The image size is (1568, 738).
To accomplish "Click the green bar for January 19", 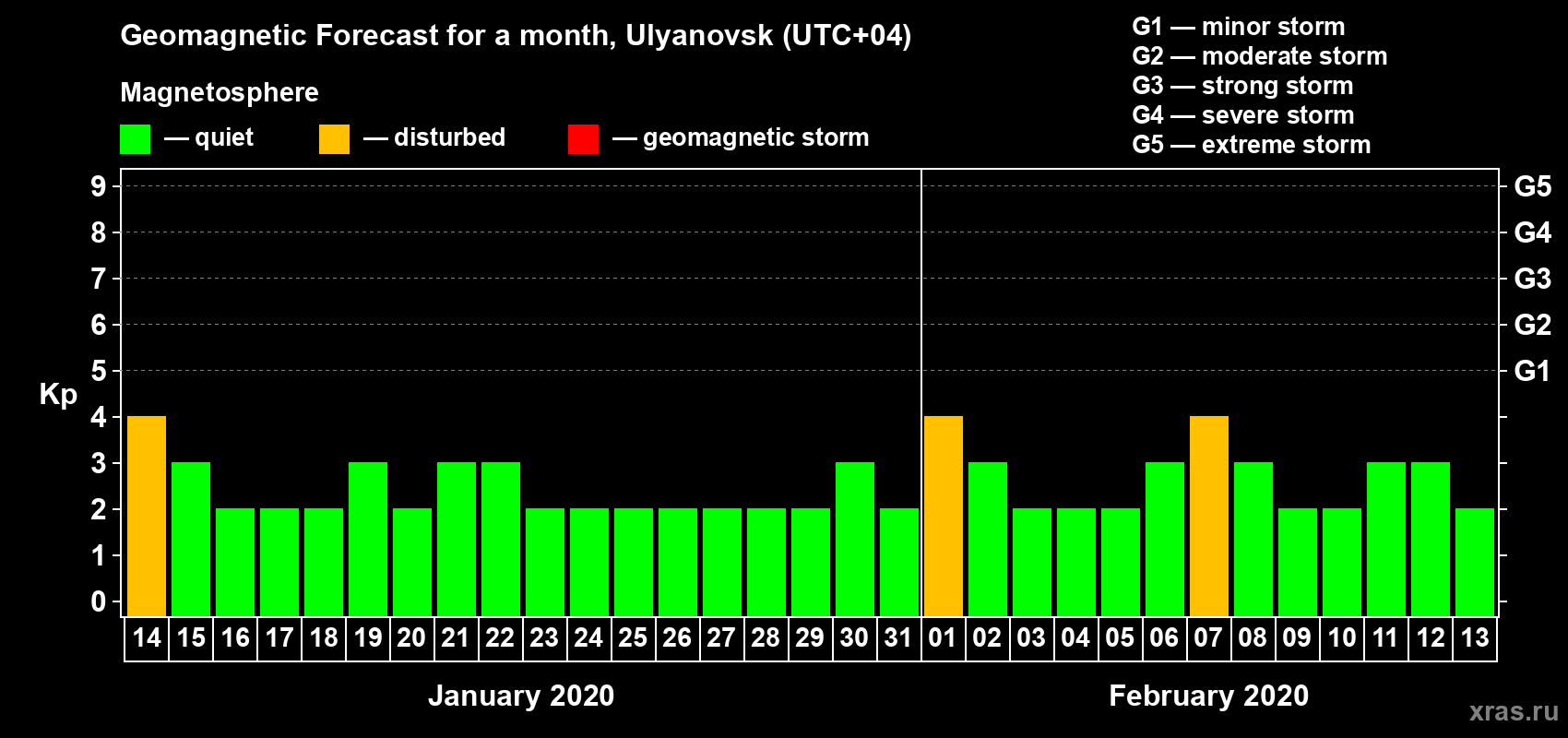I will pos(368,540).
